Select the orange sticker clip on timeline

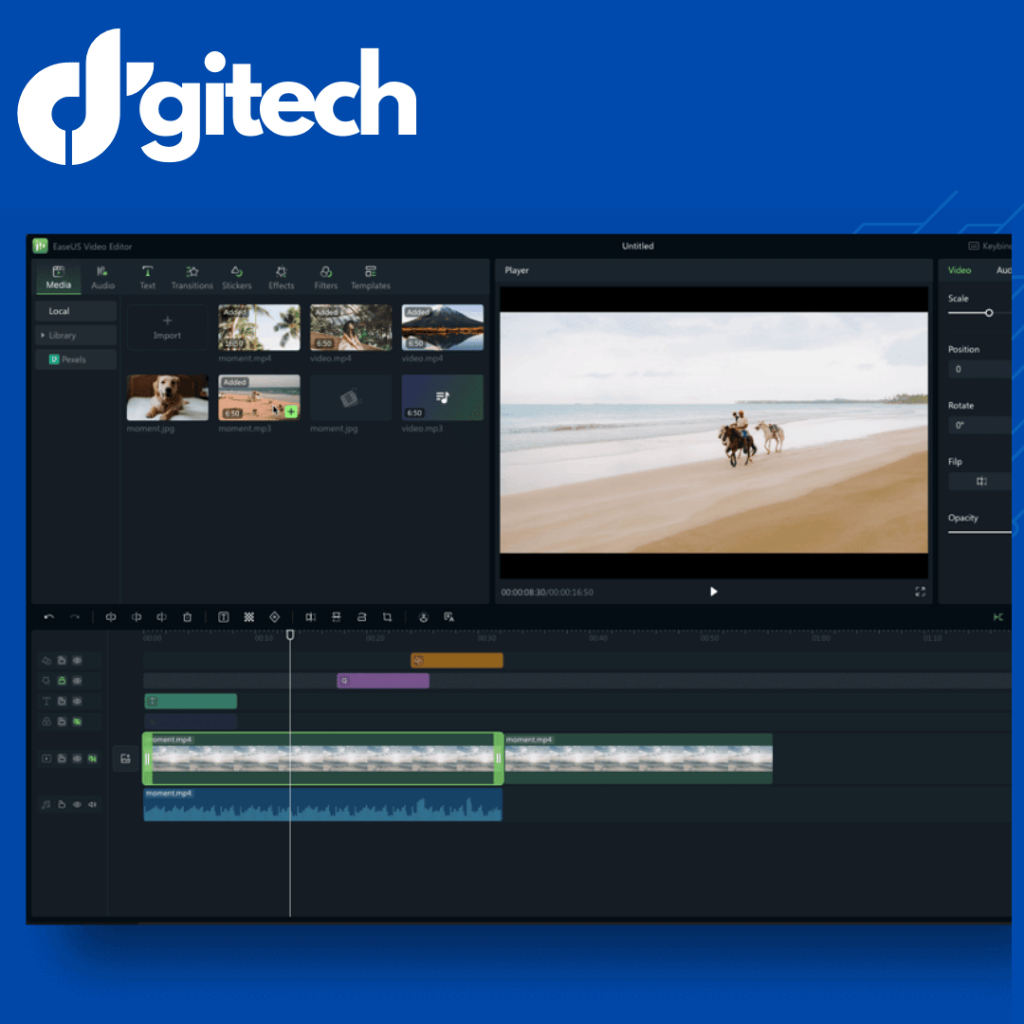457,660
